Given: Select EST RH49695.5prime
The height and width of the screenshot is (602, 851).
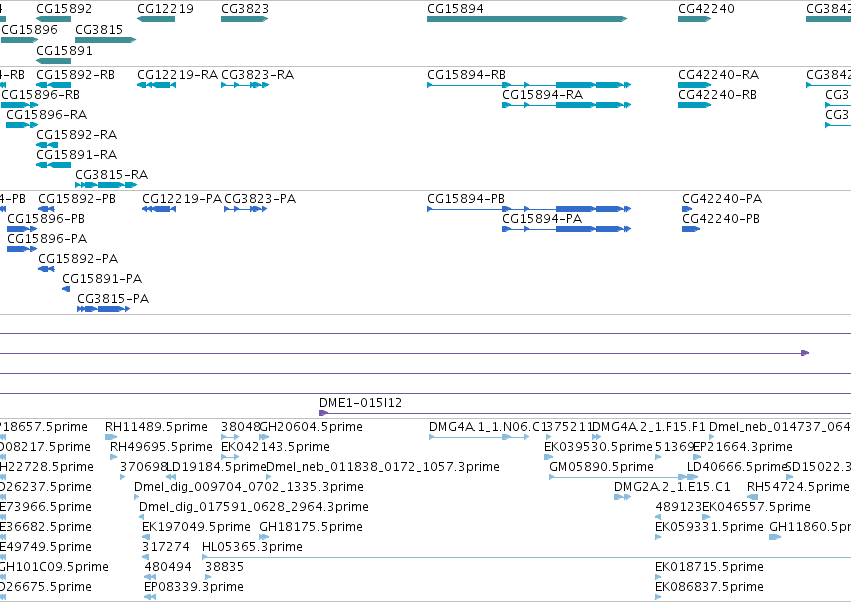Looking at the screenshot, I should click(x=161, y=447).
